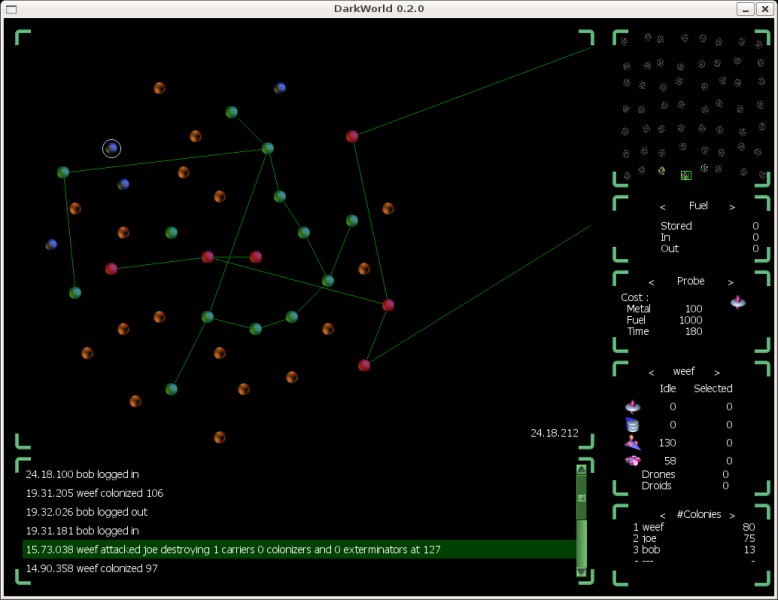Select the pink exterminator unit icon
The width and height of the screenshot is (778, 600).
click(x=632, y=460)
